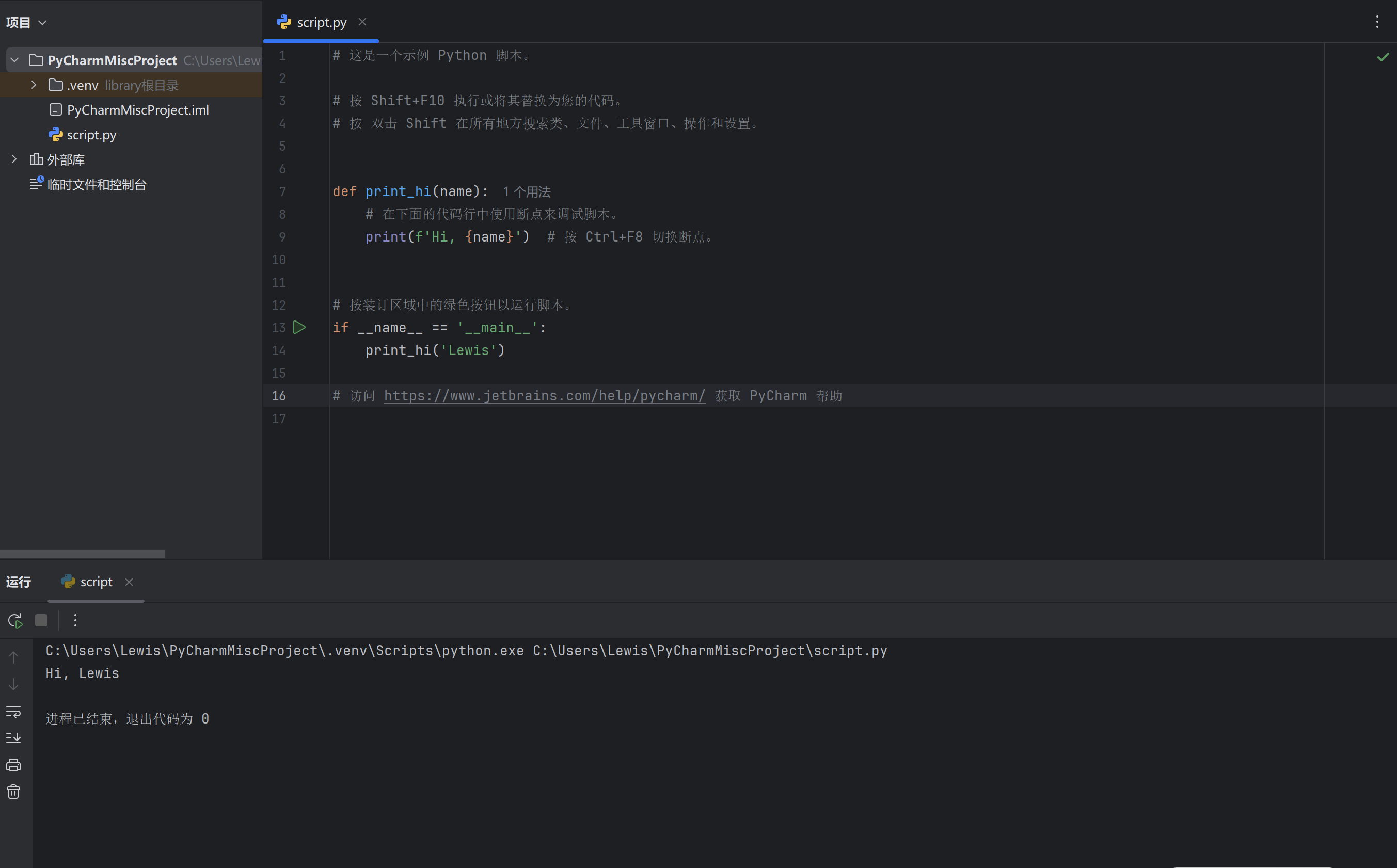
Task: Open the jetbrains.com help link
Action: tap(544, 395)
